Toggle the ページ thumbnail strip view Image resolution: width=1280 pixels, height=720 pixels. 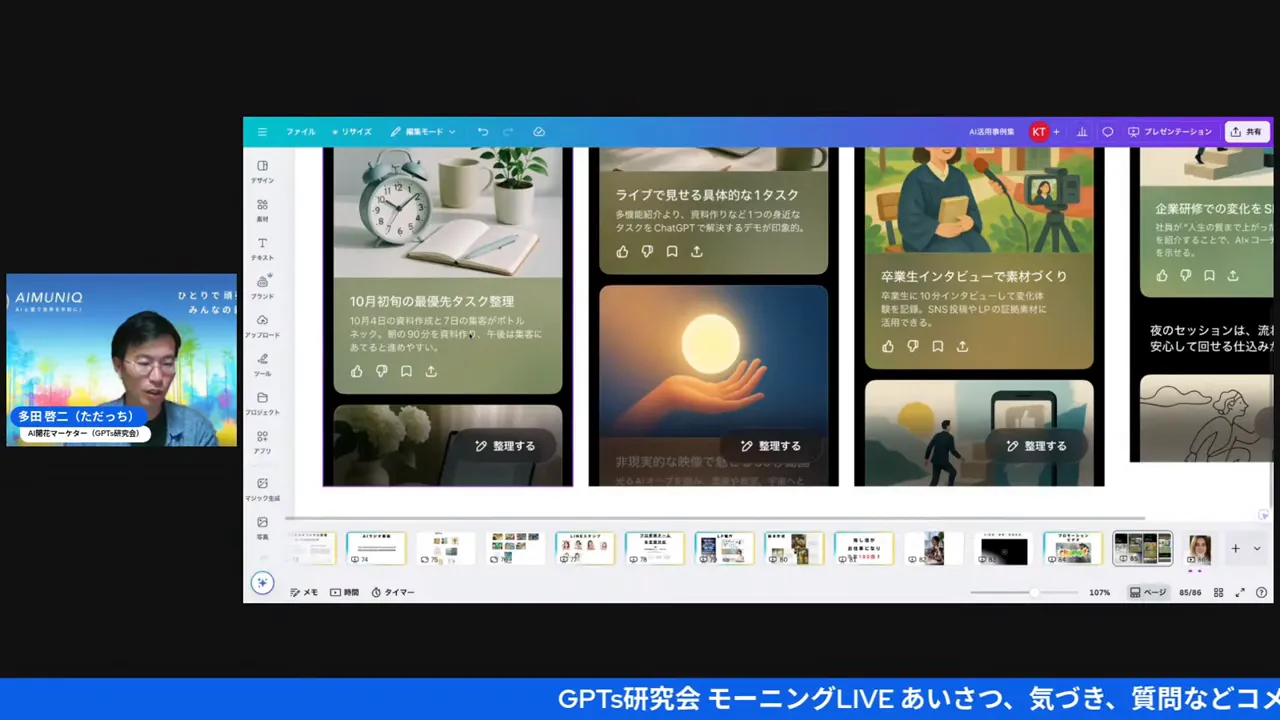click(x=1147, y=593)
